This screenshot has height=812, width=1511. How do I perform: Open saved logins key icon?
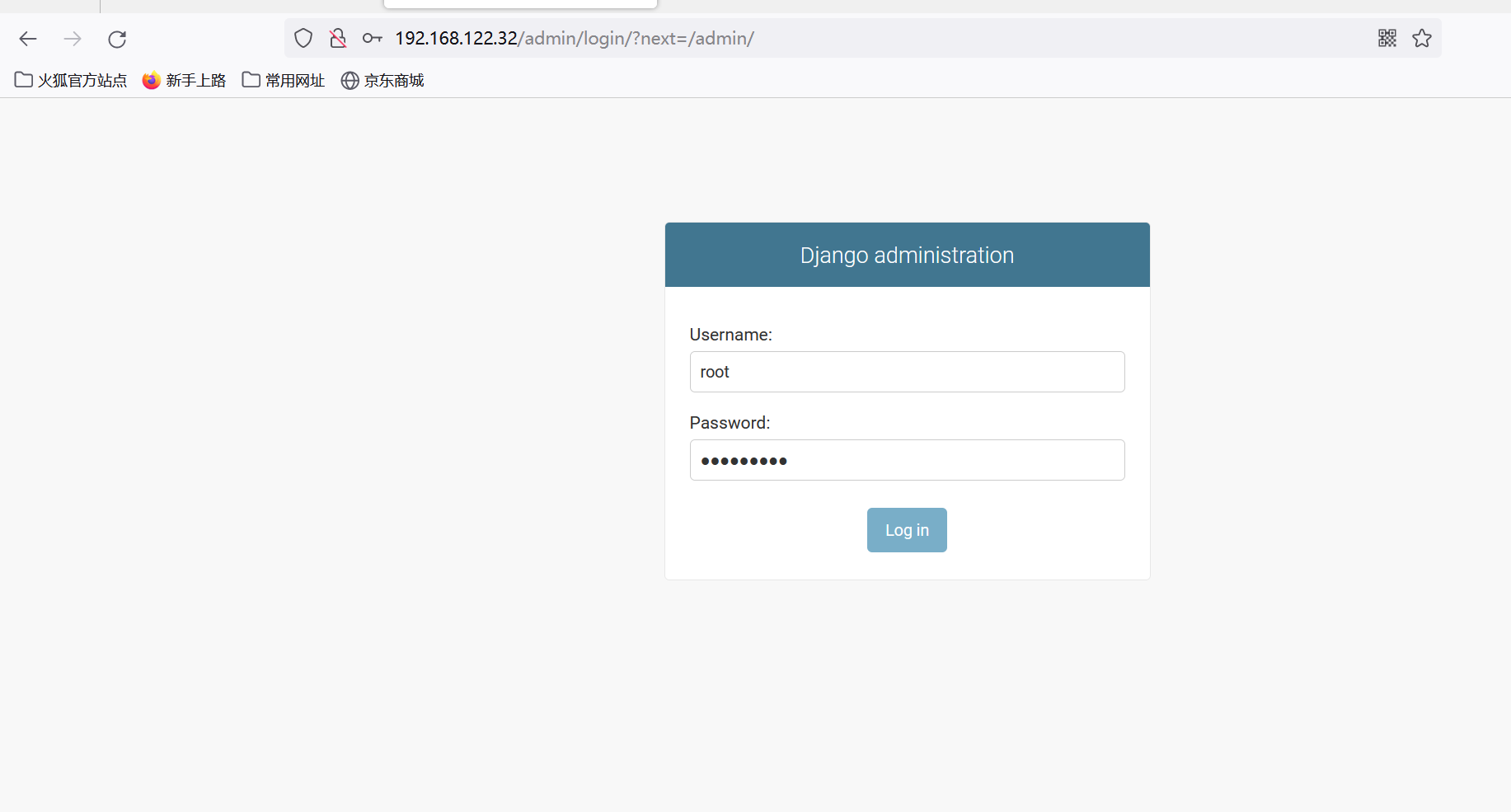click(373, 38)
